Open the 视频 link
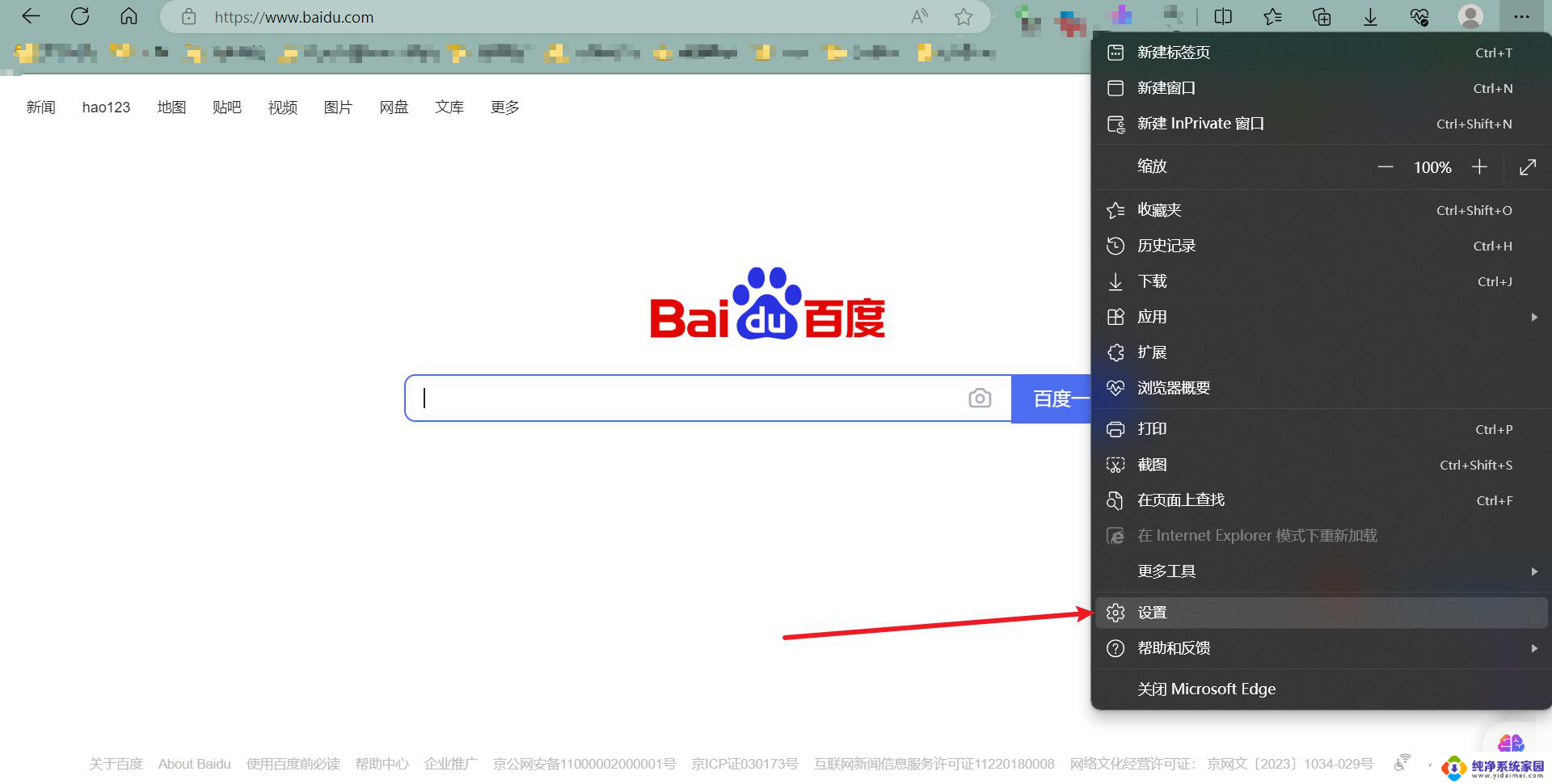1552x784 pixels. [283, 107]
